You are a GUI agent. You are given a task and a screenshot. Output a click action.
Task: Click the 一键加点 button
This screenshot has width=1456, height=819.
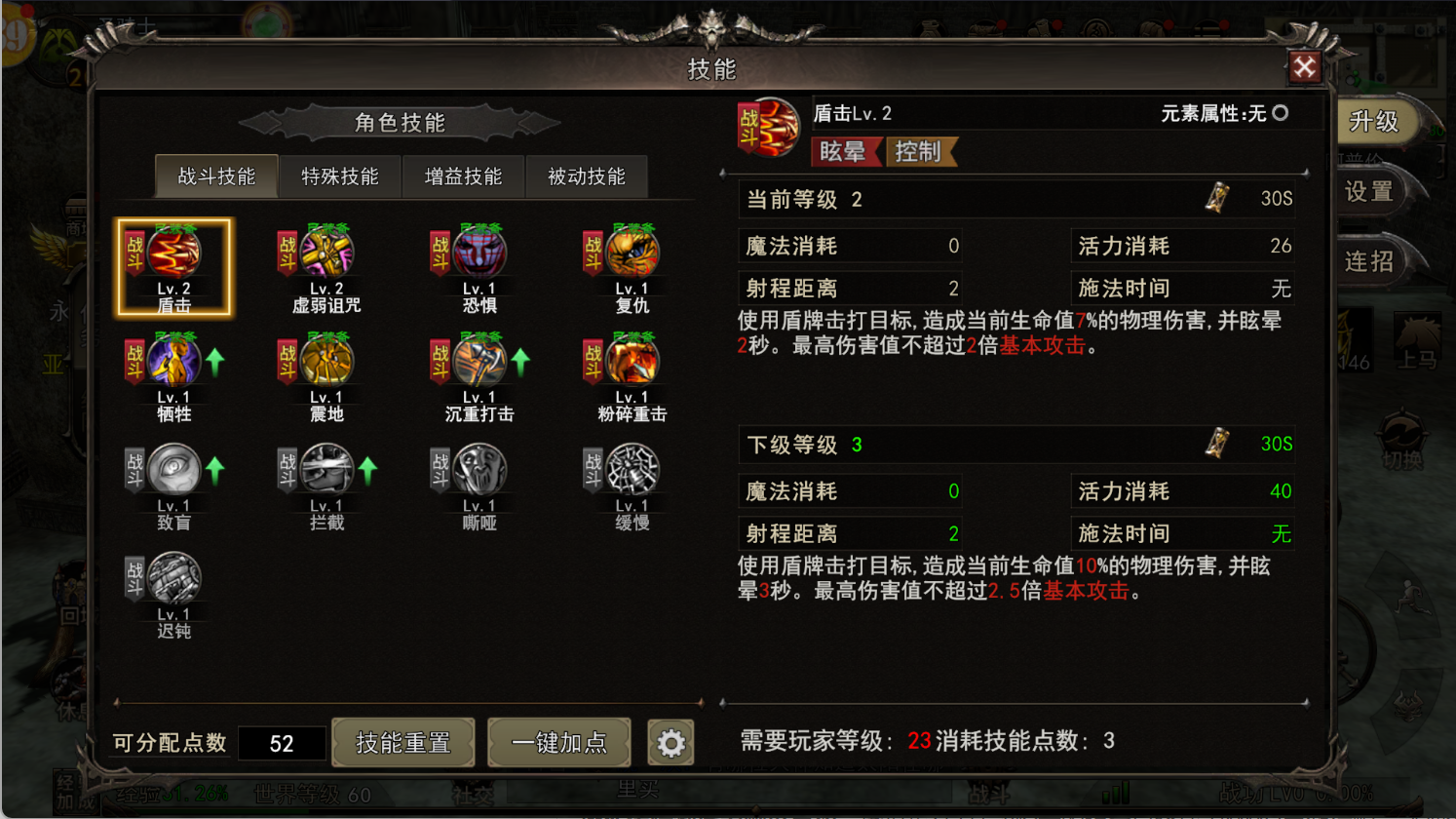[559, 743]
